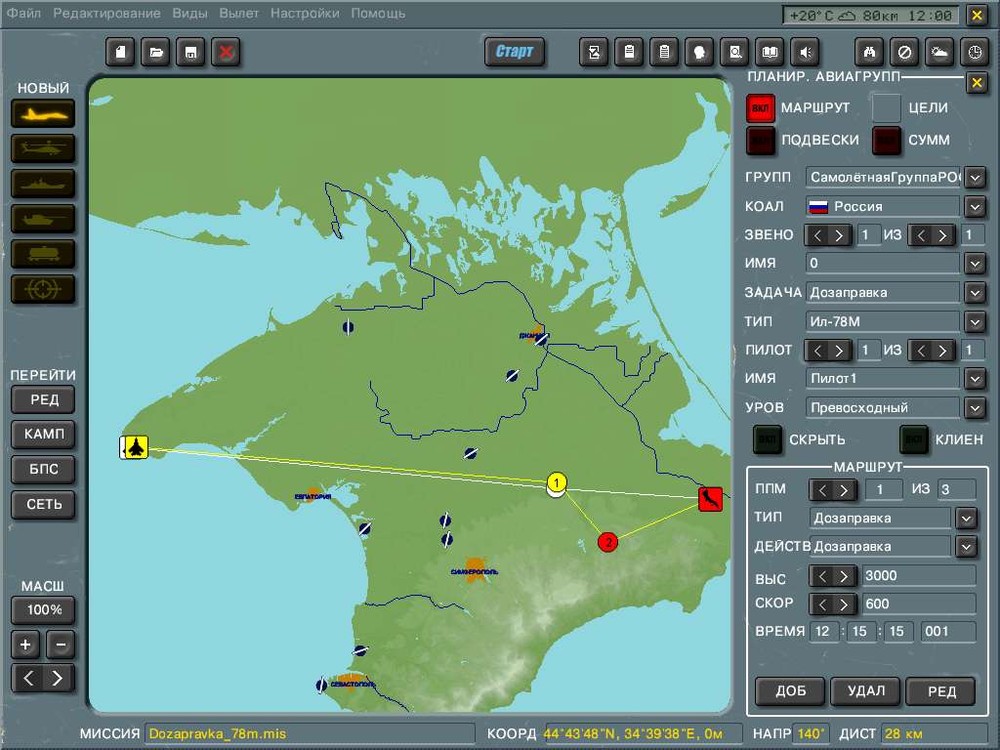Select the new airplane group tool

tap(43, 114)
